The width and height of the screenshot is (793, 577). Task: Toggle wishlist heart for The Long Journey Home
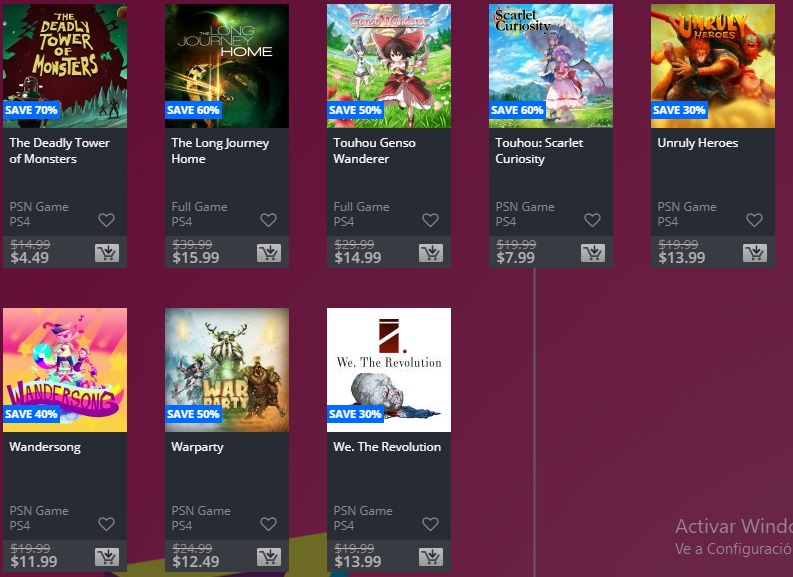[268, 220]
